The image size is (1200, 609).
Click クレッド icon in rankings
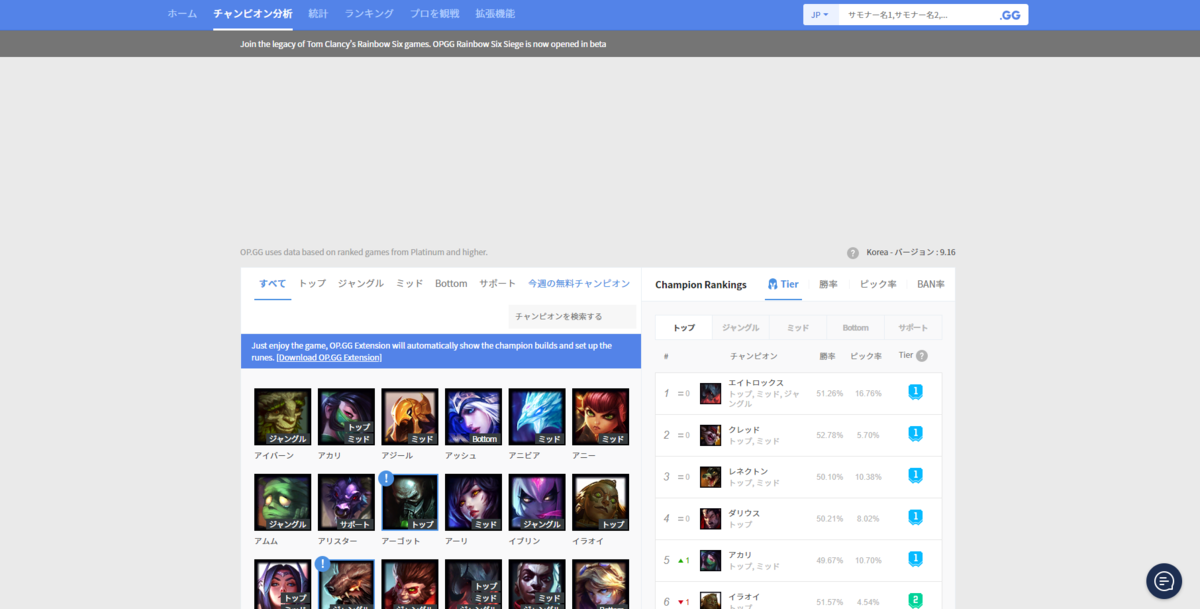pos(710,435)
